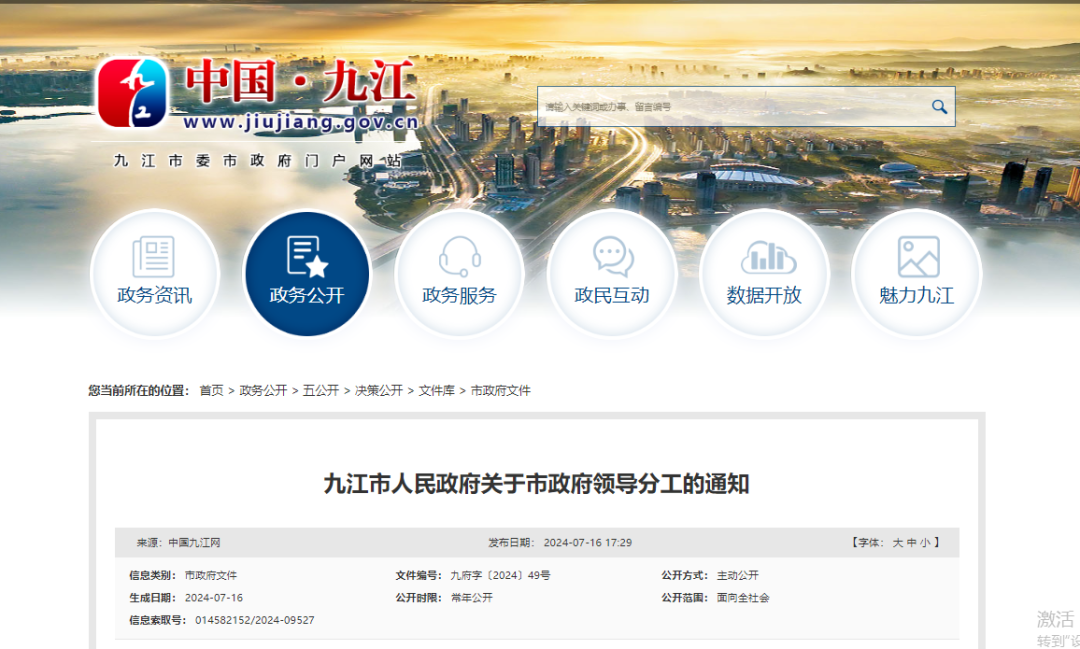Open the 数据开放 menu label
This screenshot has height=649, width=1080.
764,296
